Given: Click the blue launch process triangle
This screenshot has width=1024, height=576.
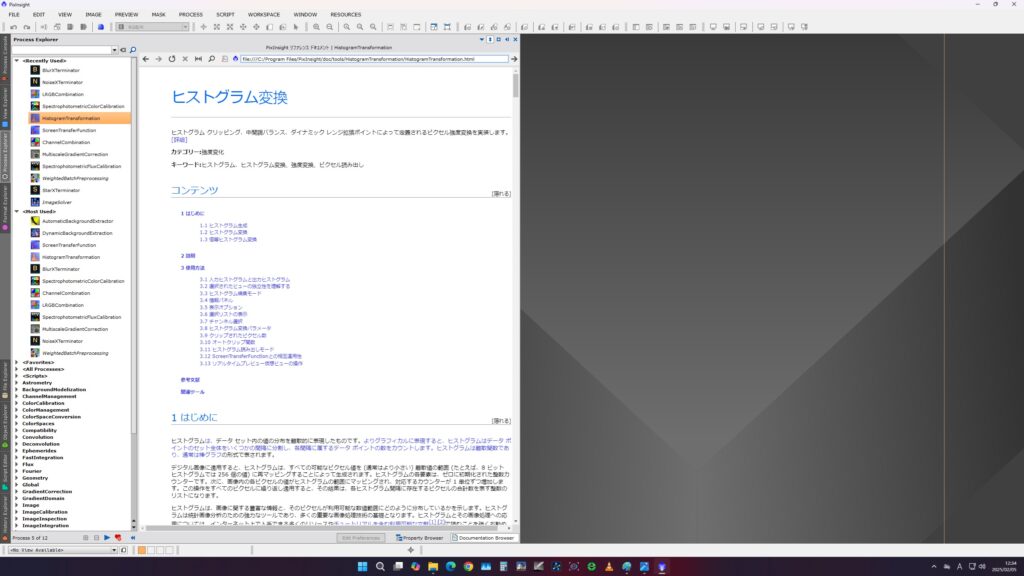Looking at the screenshot, I should [107, 537].
